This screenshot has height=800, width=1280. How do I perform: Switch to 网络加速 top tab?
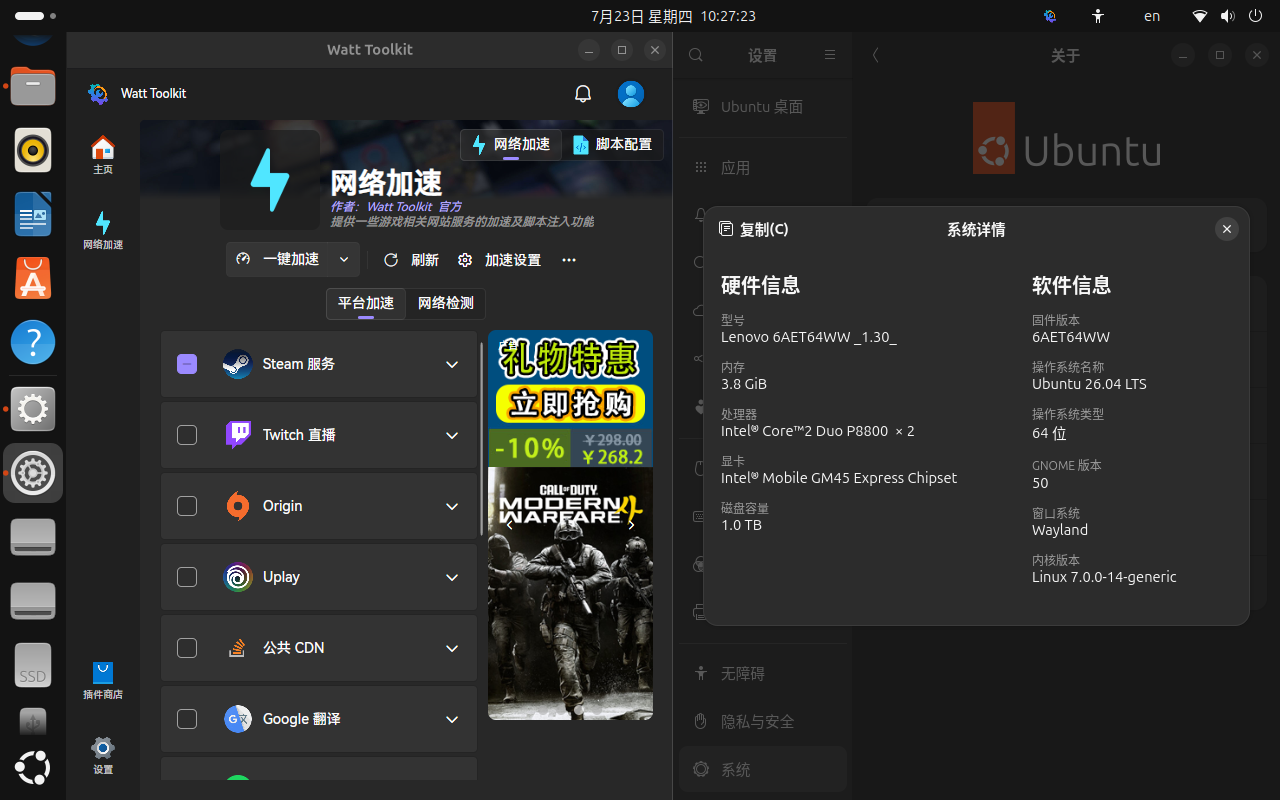click(511, 144)
